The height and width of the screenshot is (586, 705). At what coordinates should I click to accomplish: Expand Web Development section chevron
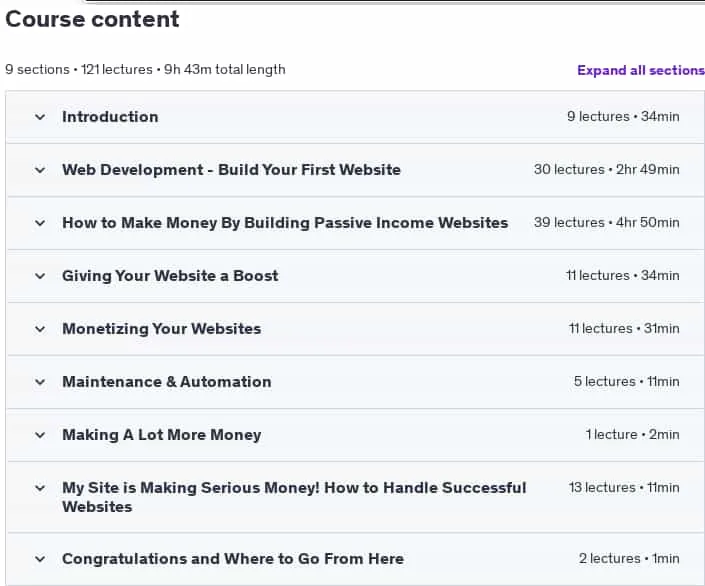pyautogui.click(x=40, y=170)
